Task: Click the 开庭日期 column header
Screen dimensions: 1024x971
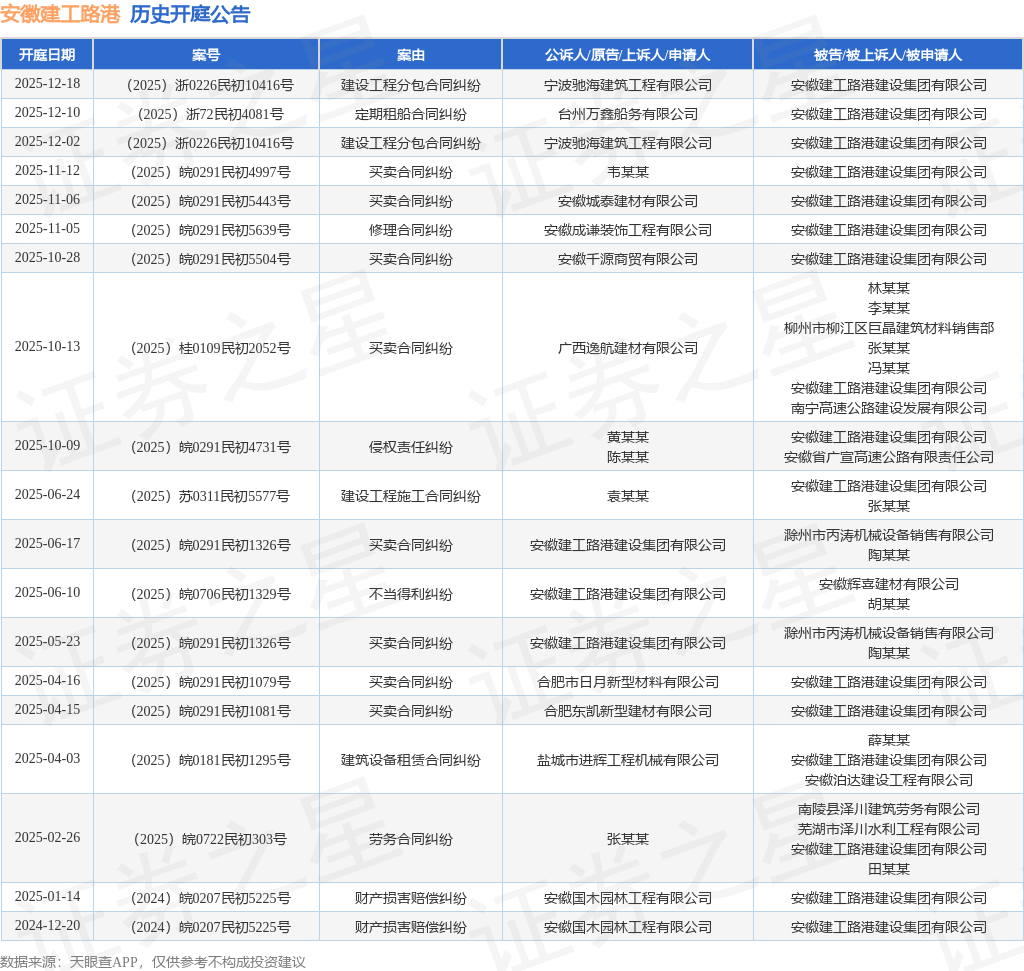Action: [x=47, y=55]
